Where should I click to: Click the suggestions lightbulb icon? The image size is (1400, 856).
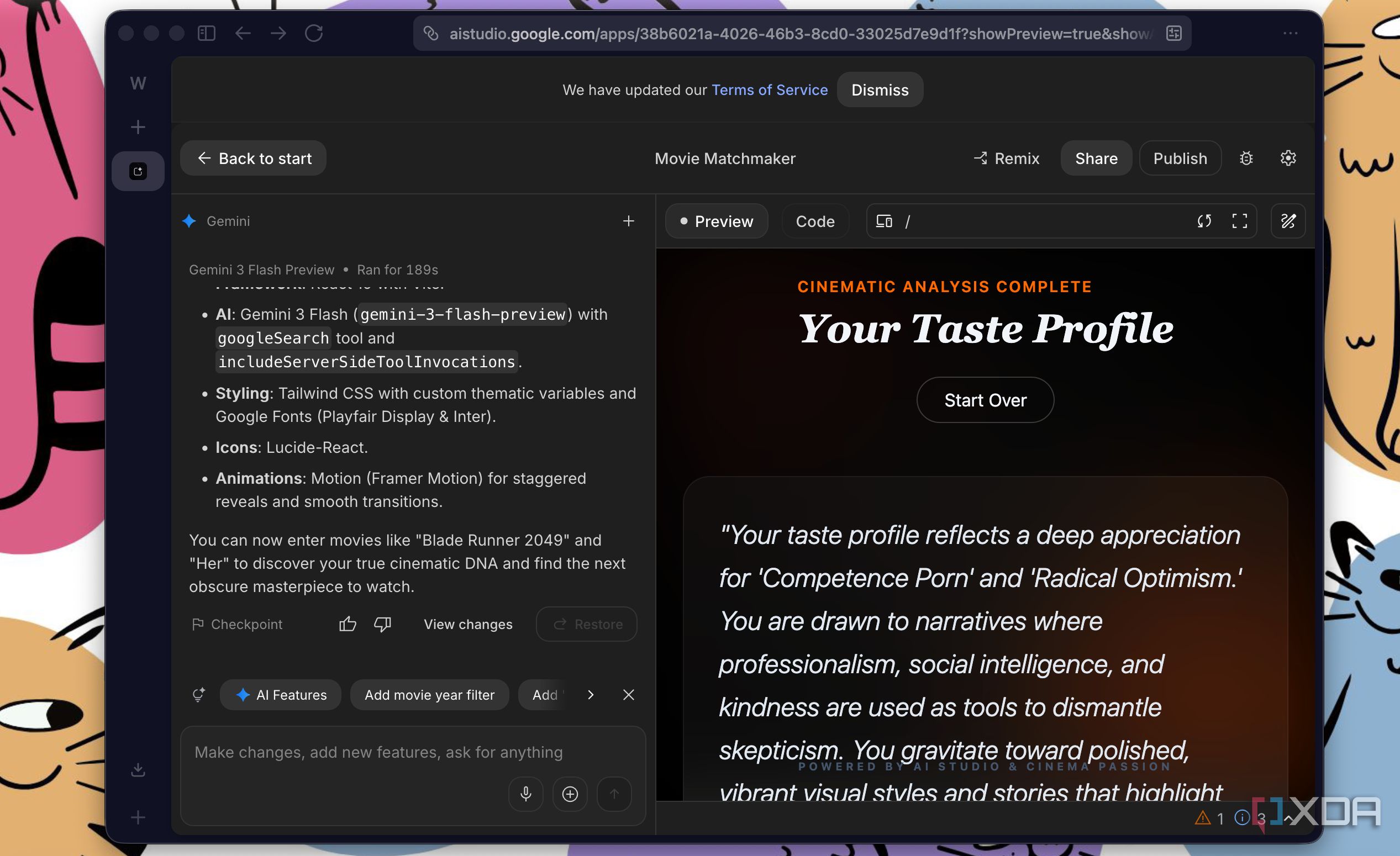tap(198, 695)
